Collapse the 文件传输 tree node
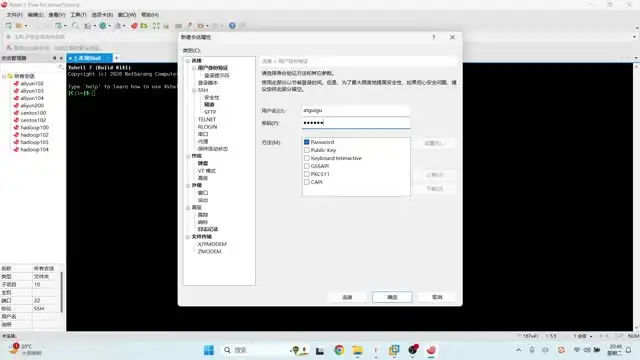This screenshot has height=360, width=640. click(x=188, y=237)
